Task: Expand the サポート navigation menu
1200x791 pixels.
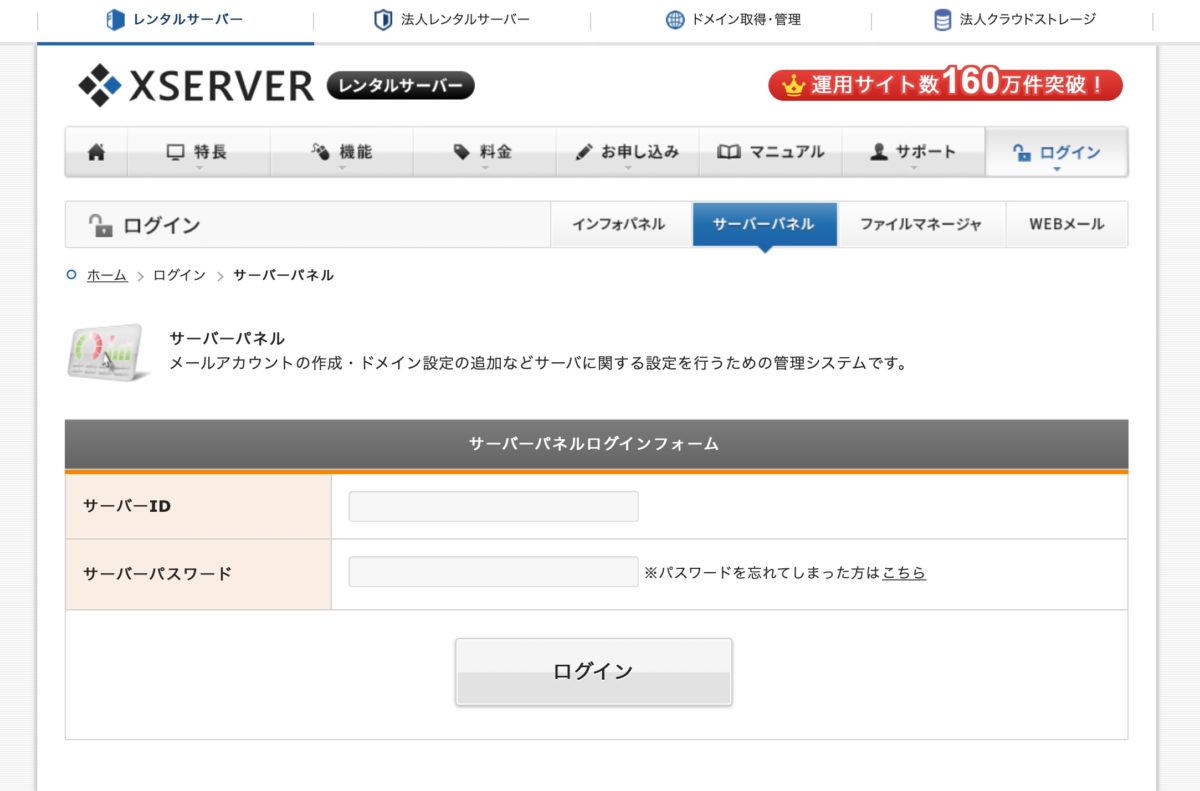Action: 913,152
